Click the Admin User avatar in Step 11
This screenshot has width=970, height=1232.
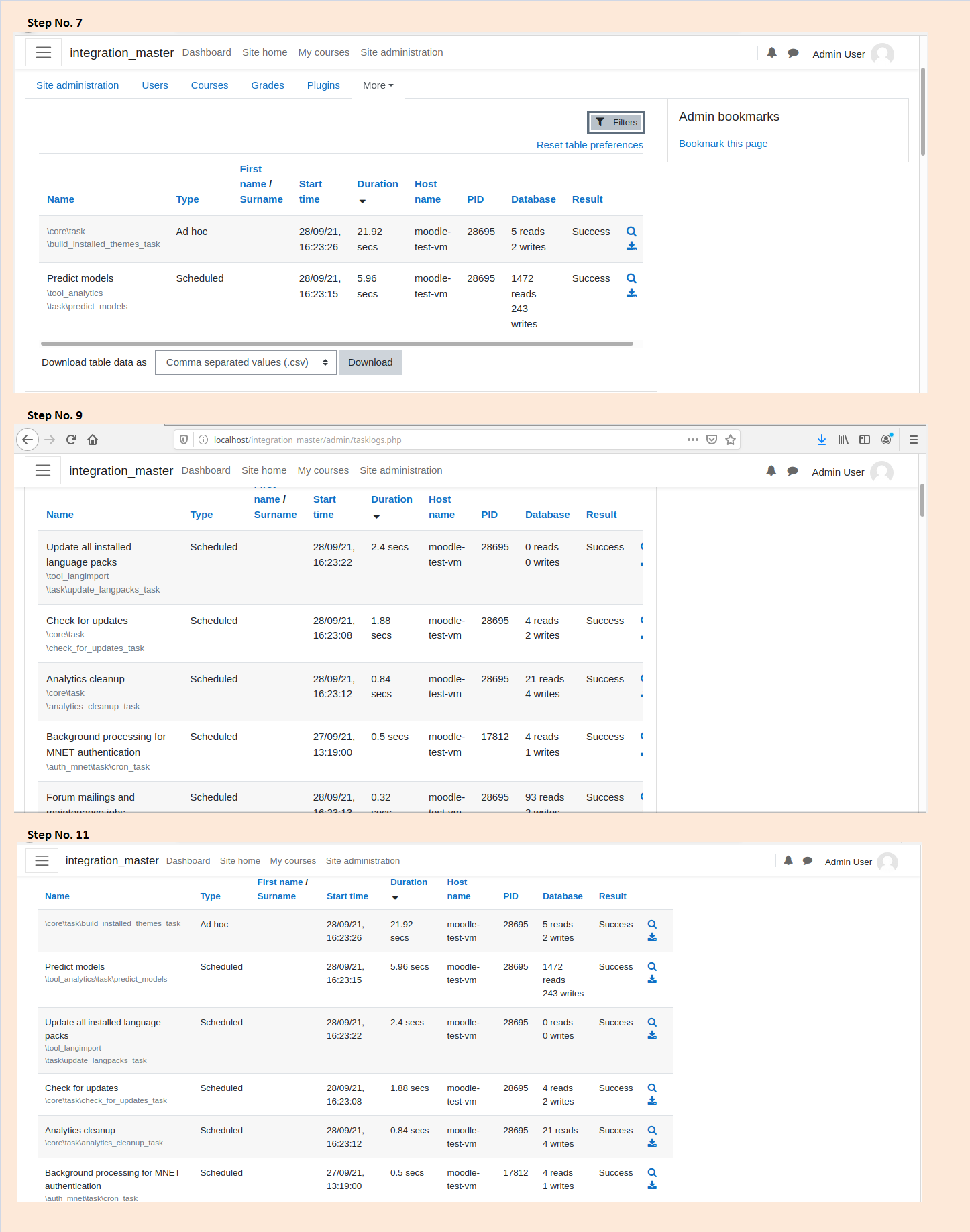click(887, 862)
